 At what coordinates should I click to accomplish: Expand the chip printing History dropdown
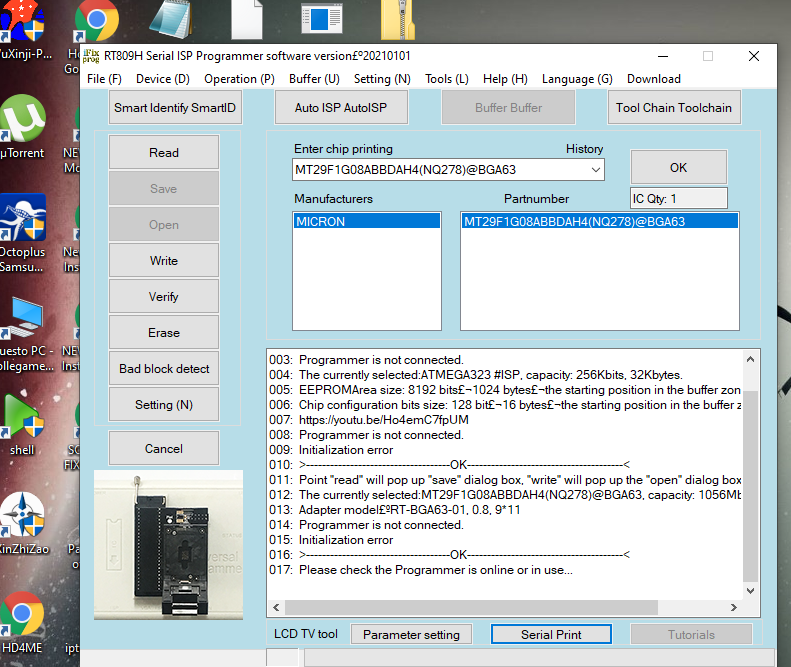(596, 170)
